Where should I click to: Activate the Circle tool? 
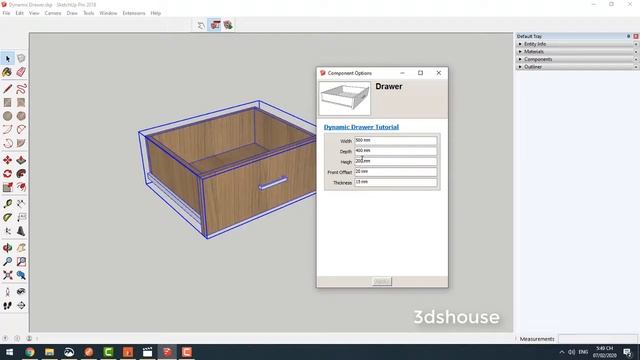[8, 116]
